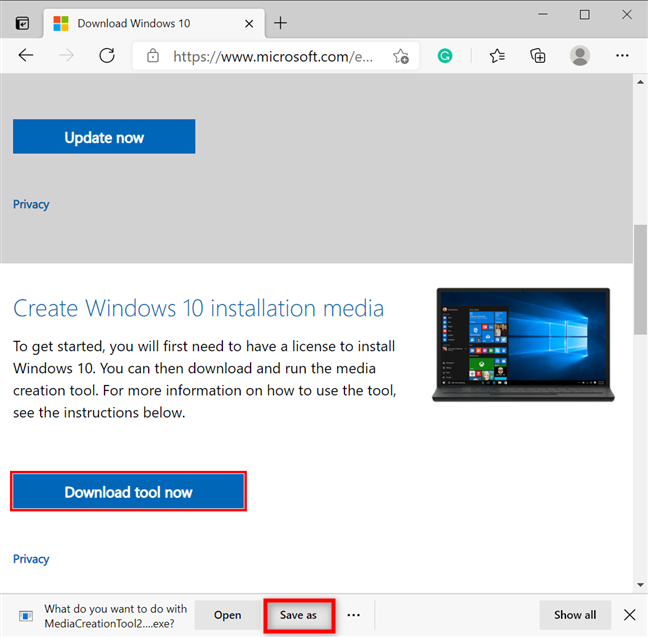The image size is (648, 637).
Task: Open the Collections icon
Action: coord(538,55)
